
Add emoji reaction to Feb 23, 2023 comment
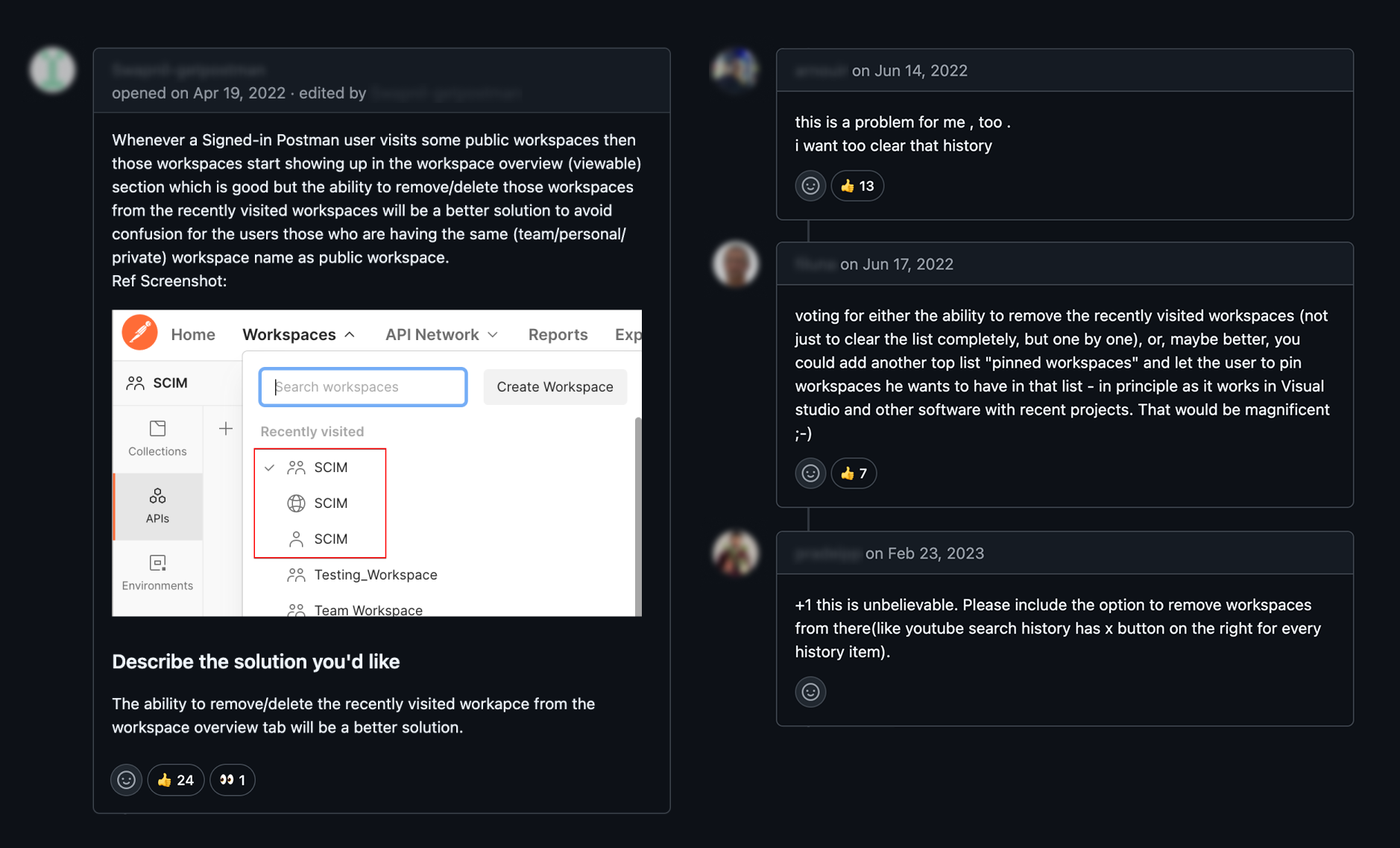810,691
